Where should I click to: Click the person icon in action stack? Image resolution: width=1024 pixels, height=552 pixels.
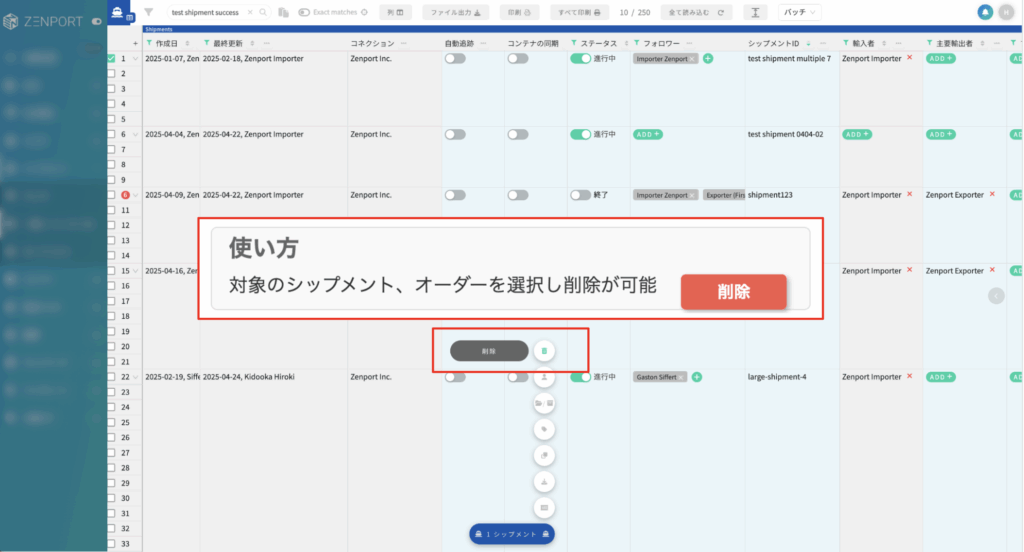click(544, 377)
